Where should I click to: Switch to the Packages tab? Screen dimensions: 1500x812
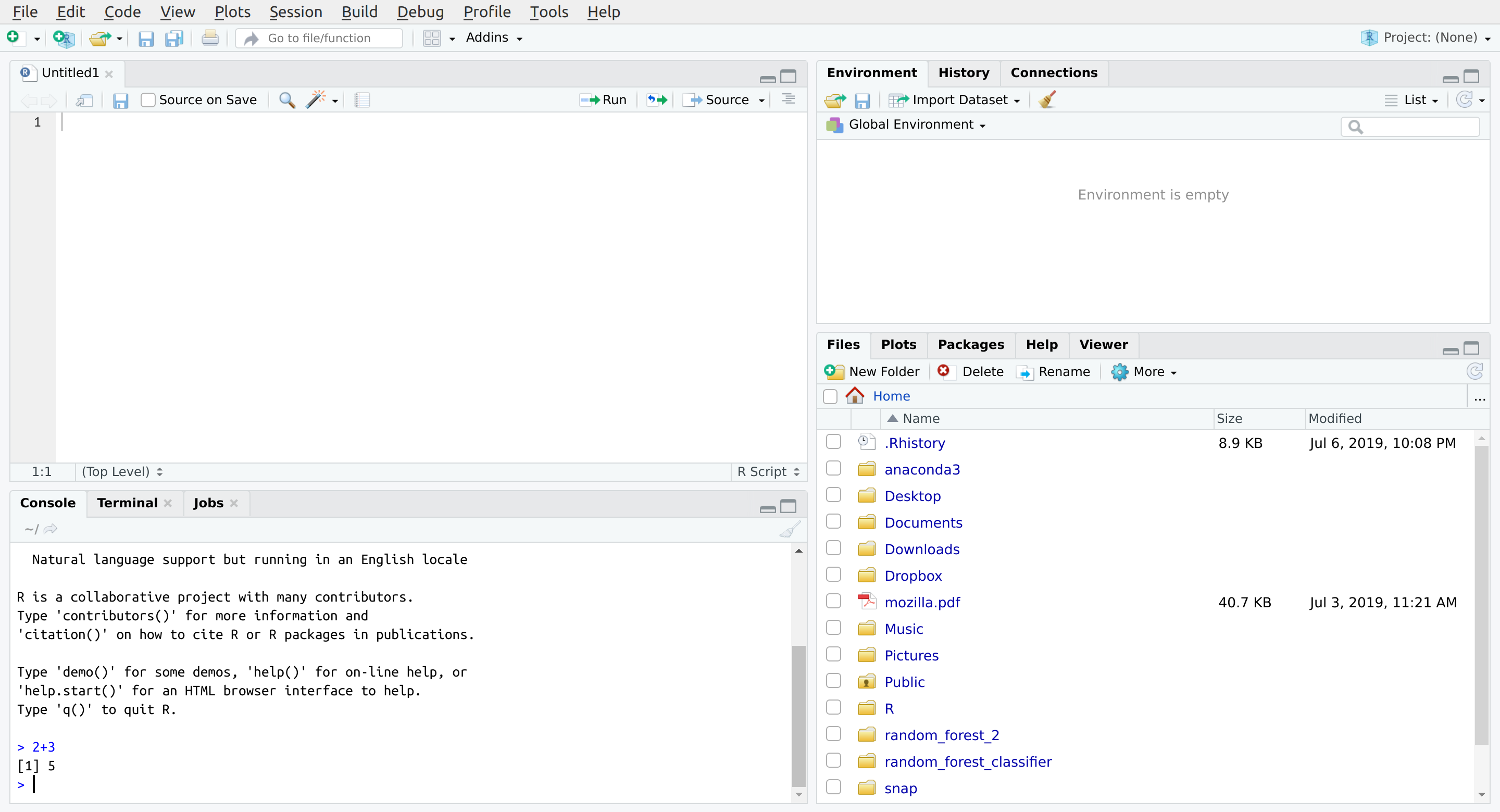tap(971, 345)
